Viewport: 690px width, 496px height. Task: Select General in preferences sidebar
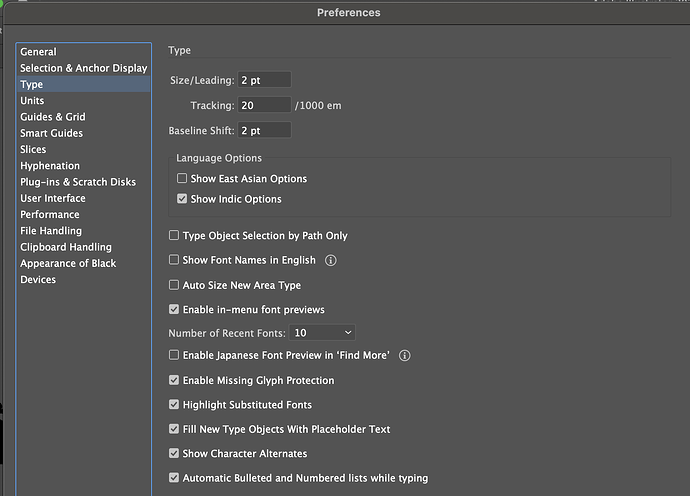[x=39, y=52]
